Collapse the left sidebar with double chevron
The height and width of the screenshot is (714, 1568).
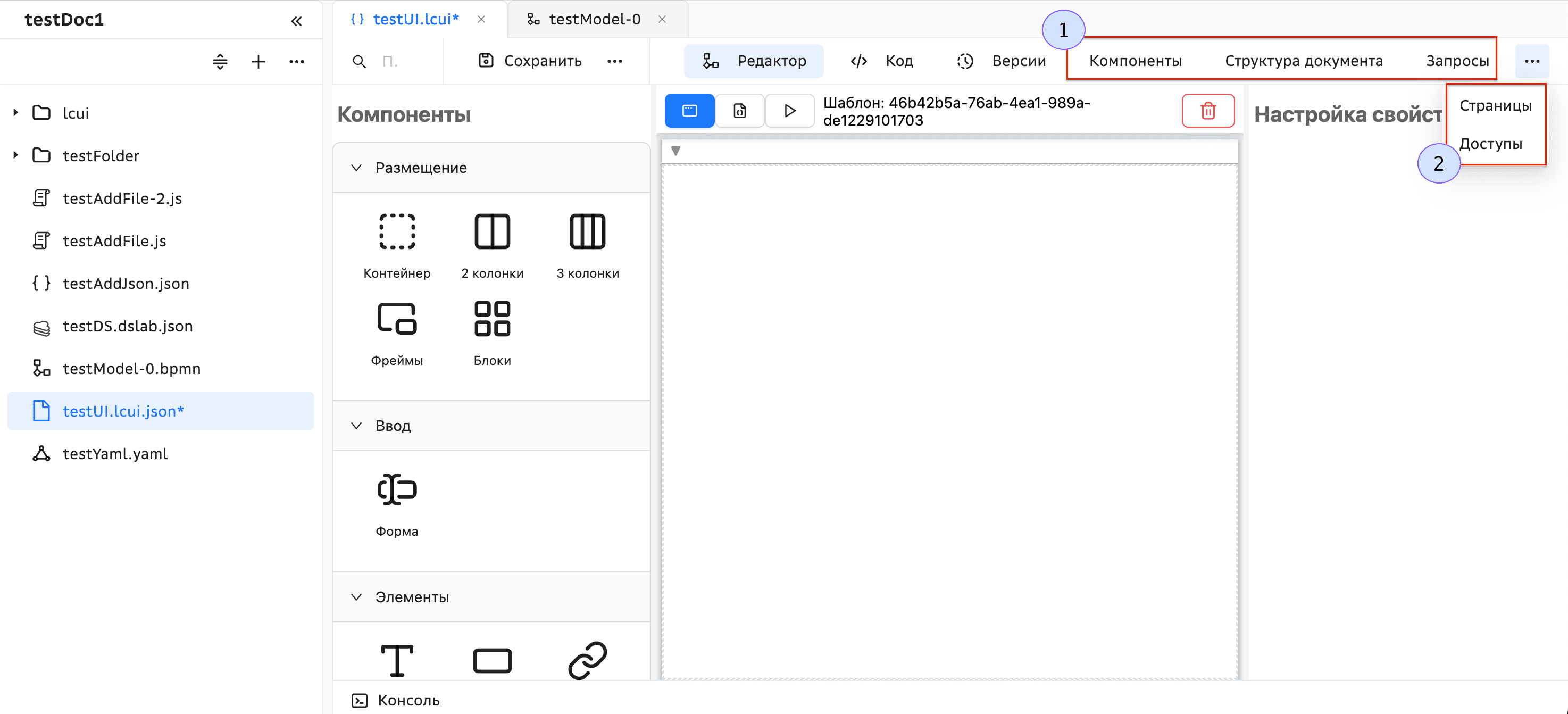296,21
